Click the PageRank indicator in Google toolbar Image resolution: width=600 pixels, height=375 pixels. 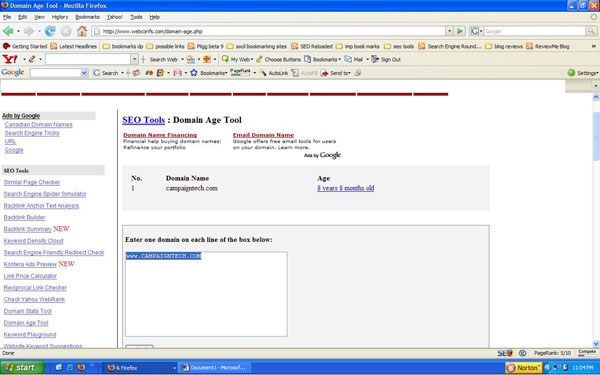click(240, 72)
